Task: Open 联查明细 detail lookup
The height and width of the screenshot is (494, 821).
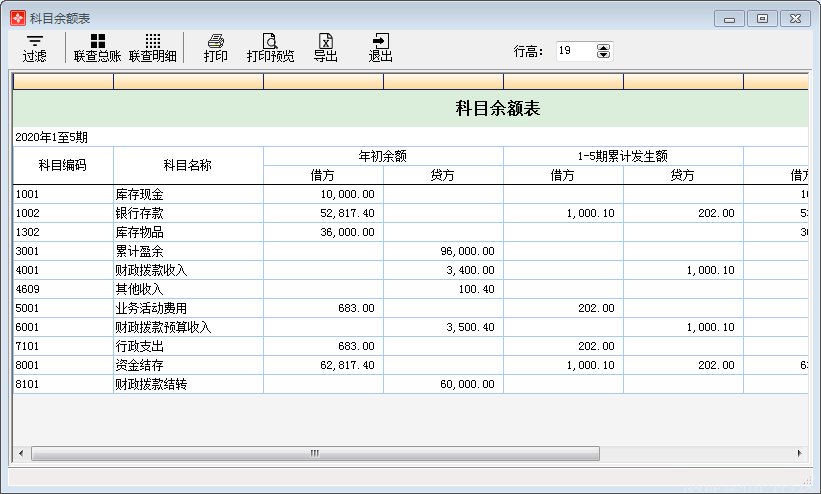Action: coord(153,48)
